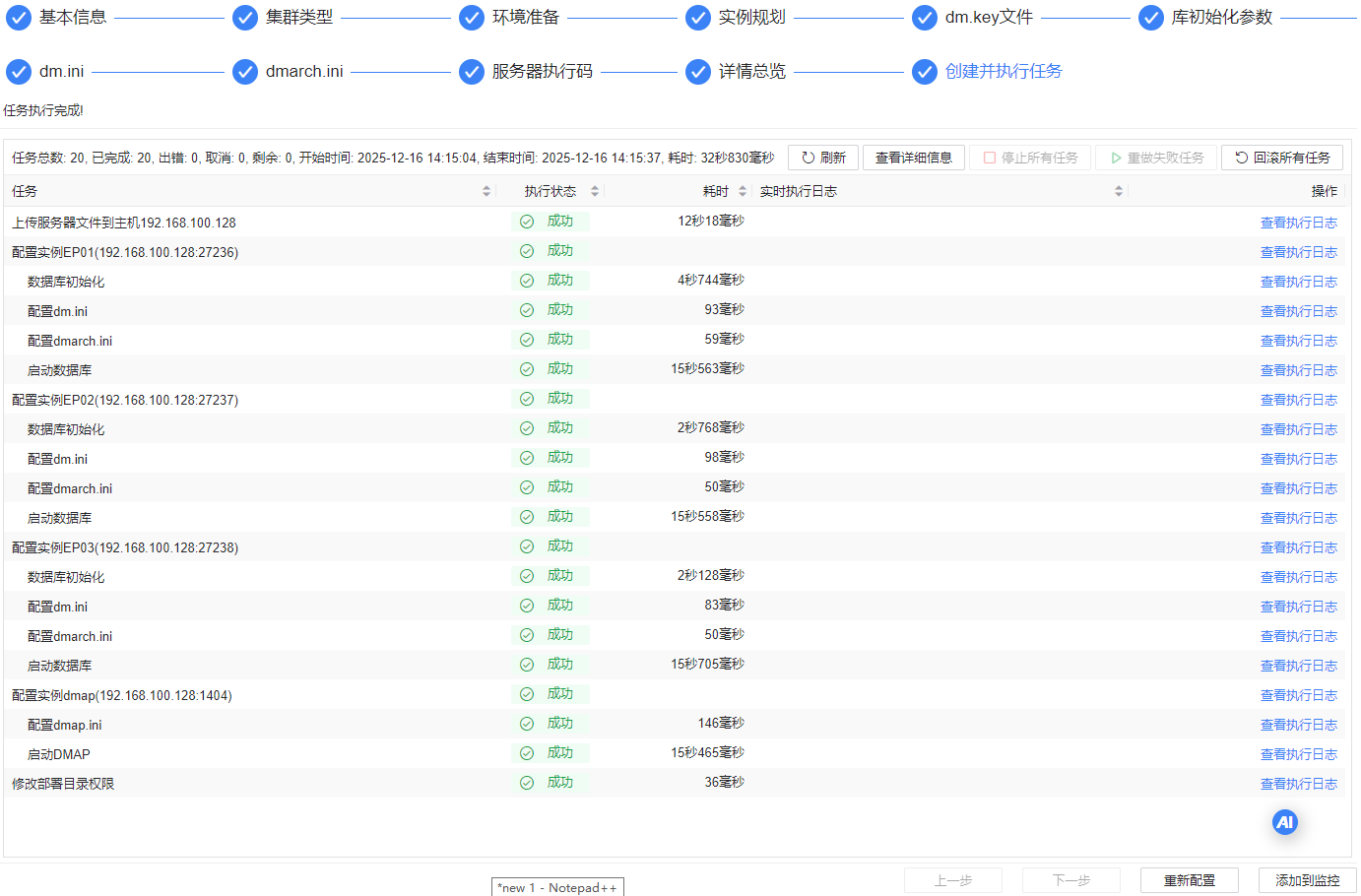
Task: Sort by 实时执行日志 column arrows
Action: click(1119, 191)
